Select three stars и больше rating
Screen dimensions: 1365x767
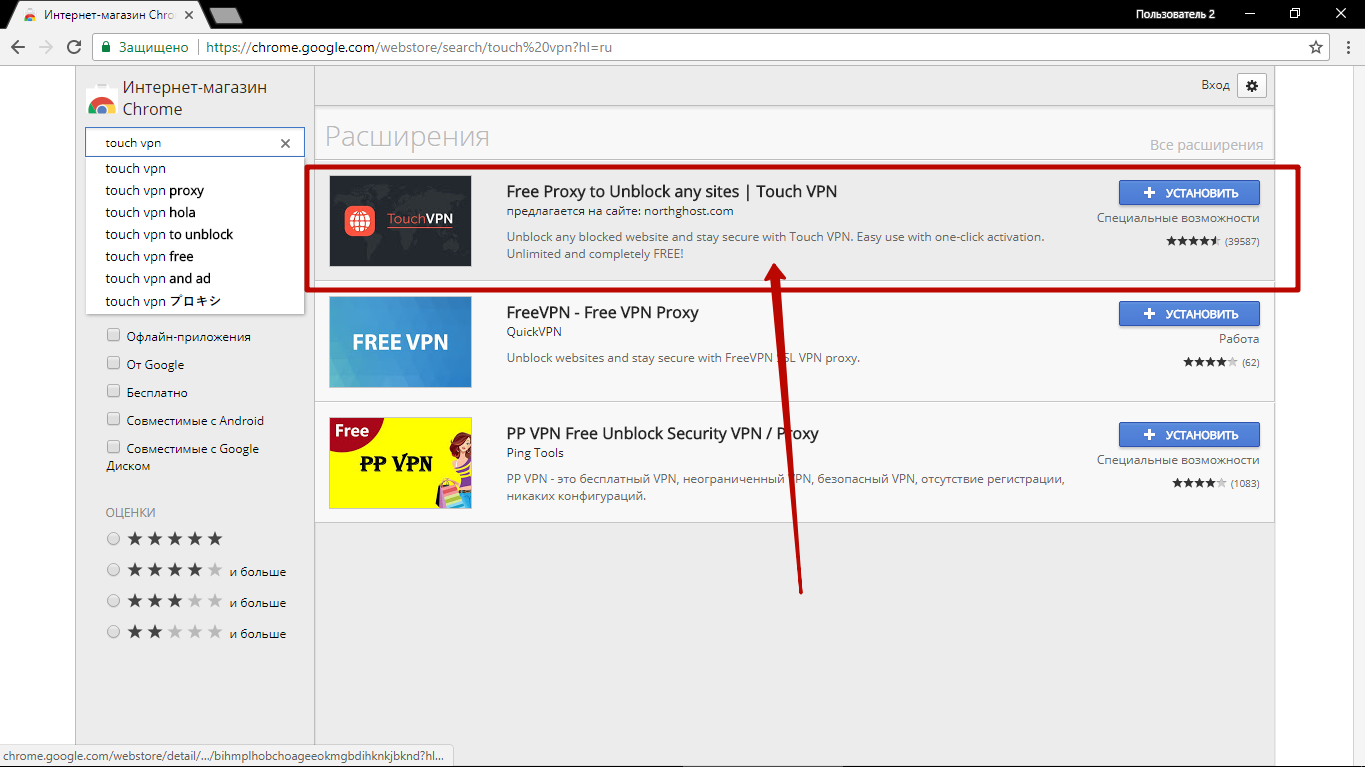pyautogui.click(x=113, y=602)
